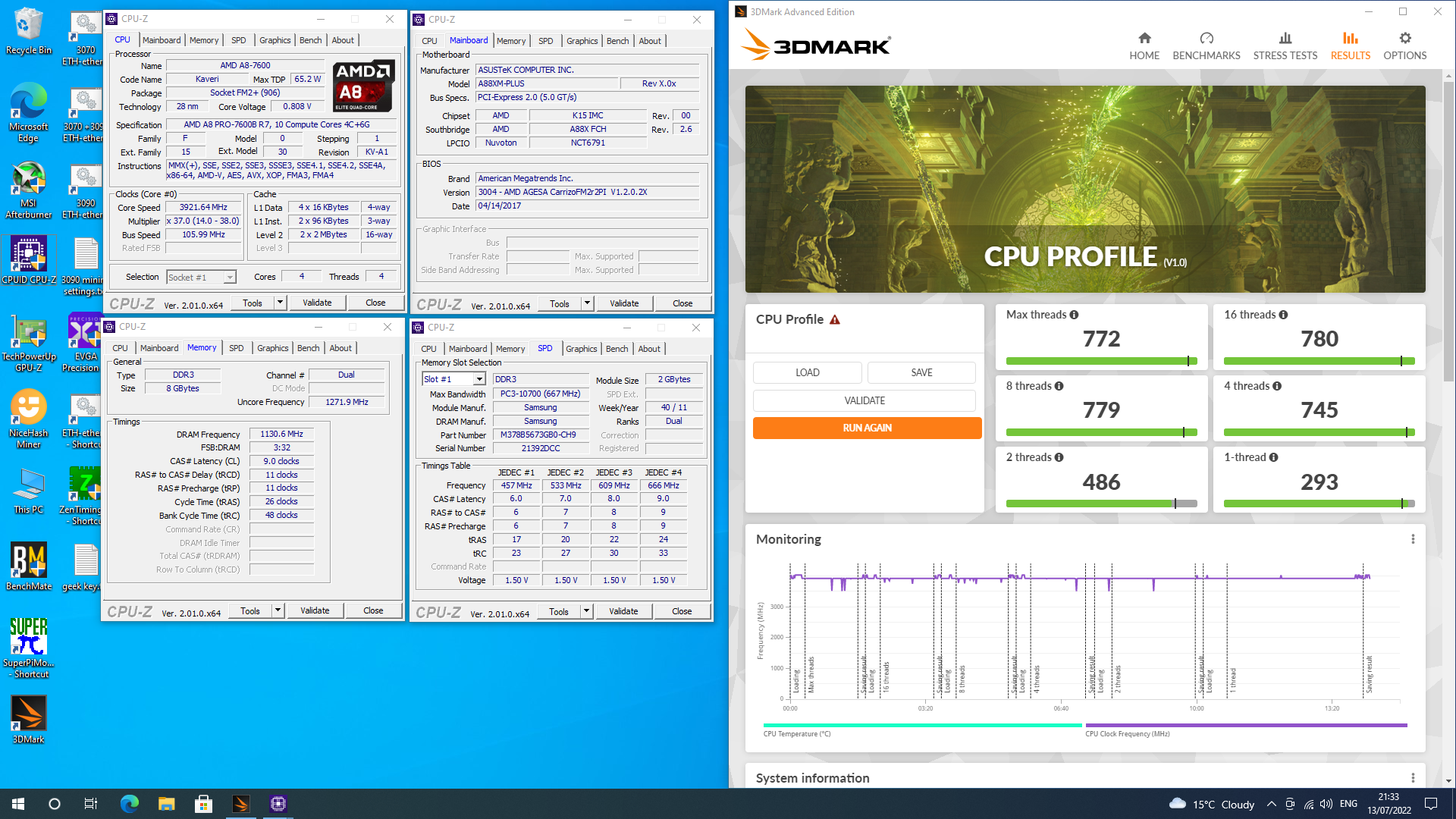Image resolution: width=1456 pixels, height=819 pixels.
Task: Open Monitoring panel three-dot menu
Action: [1413, 539]
